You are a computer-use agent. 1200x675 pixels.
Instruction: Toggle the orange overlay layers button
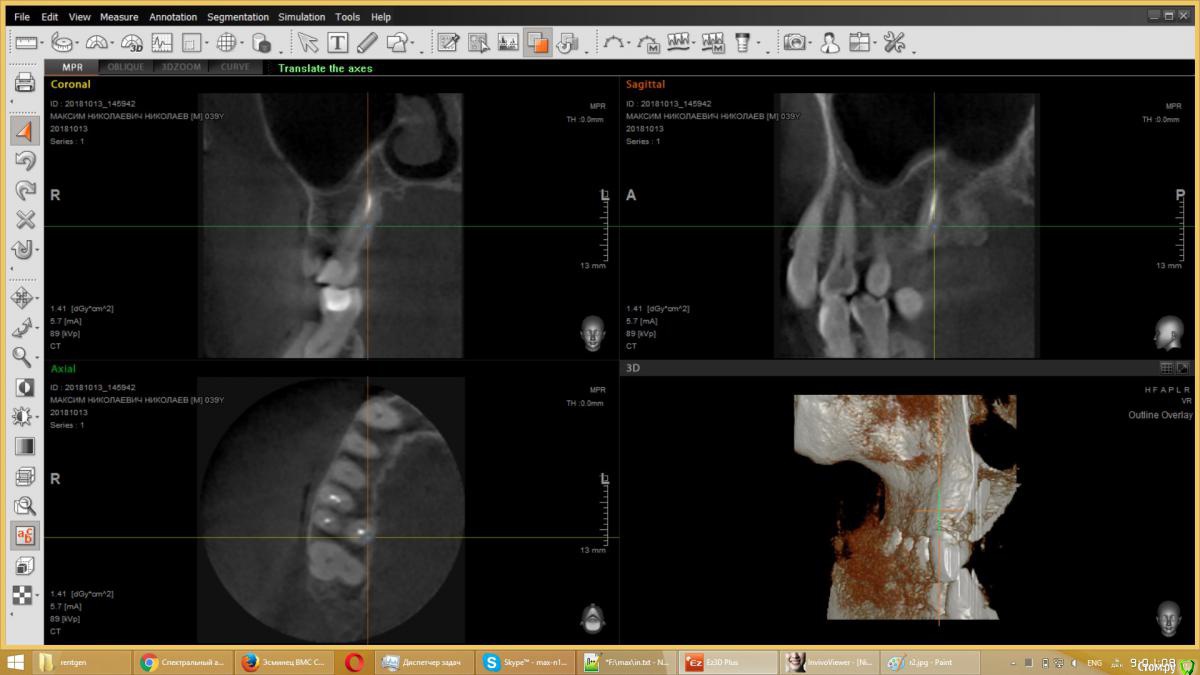[x=539, y=42]
